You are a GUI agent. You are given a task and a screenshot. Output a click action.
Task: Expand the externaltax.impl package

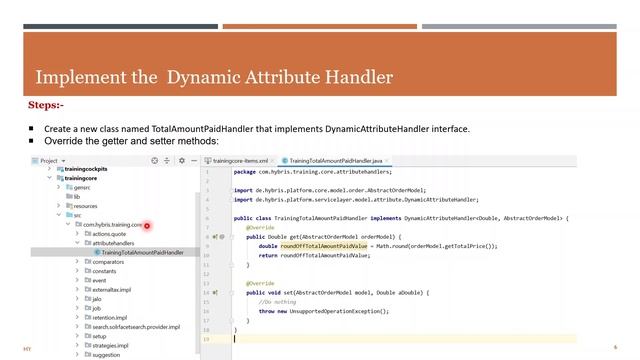[x=77, y=289]
